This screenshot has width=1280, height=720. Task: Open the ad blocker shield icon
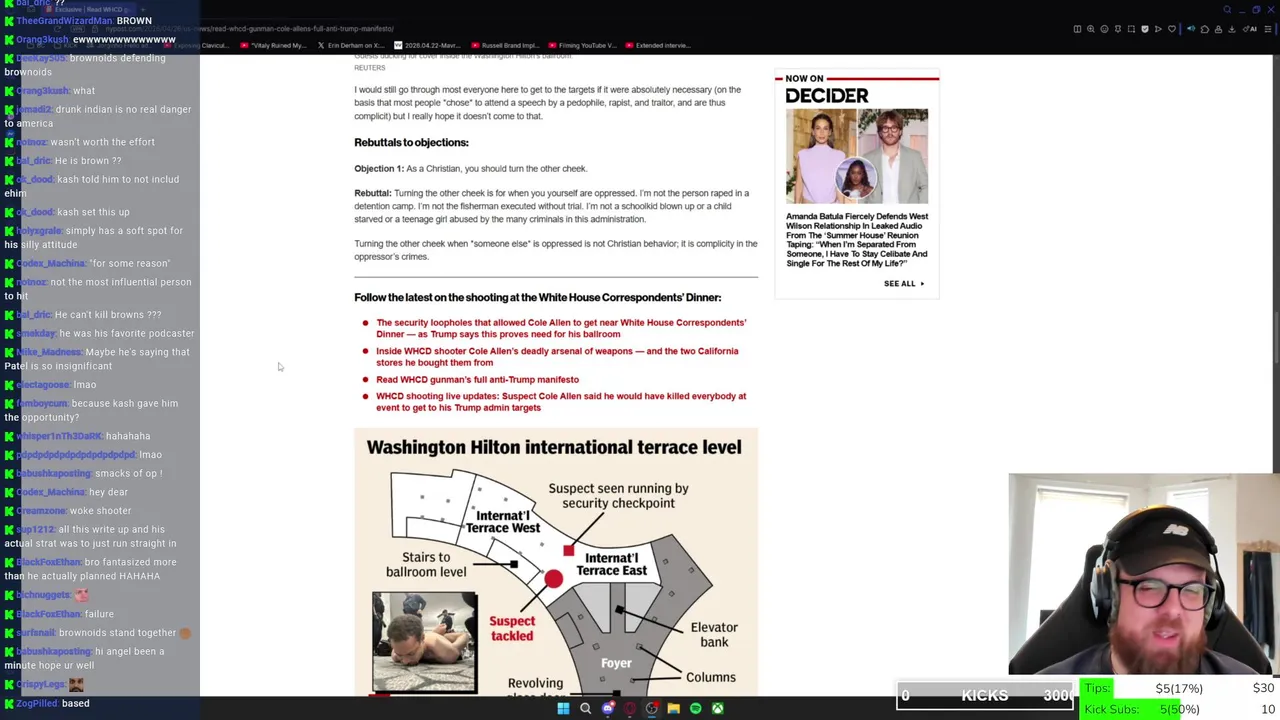pos(1145,29)
